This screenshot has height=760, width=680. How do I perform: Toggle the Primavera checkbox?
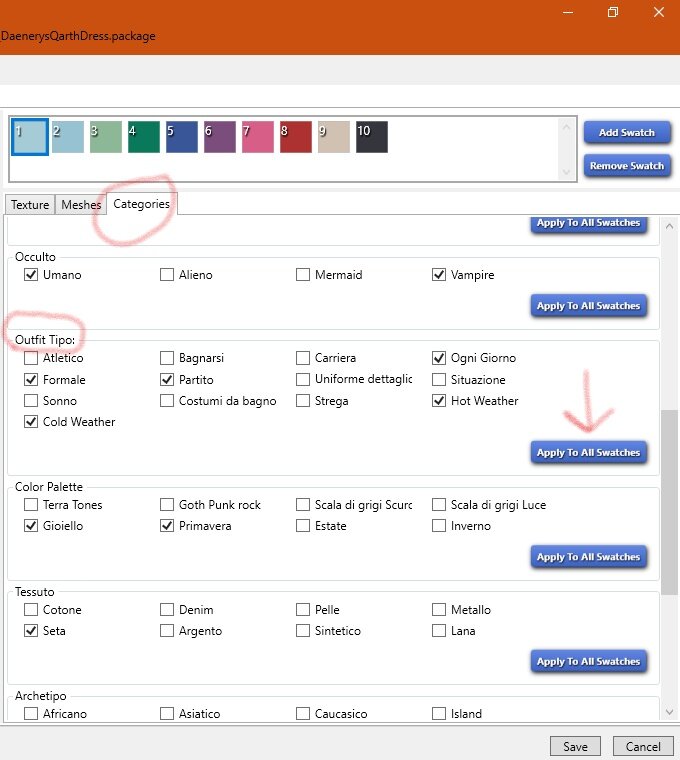[x=167, y=526]
